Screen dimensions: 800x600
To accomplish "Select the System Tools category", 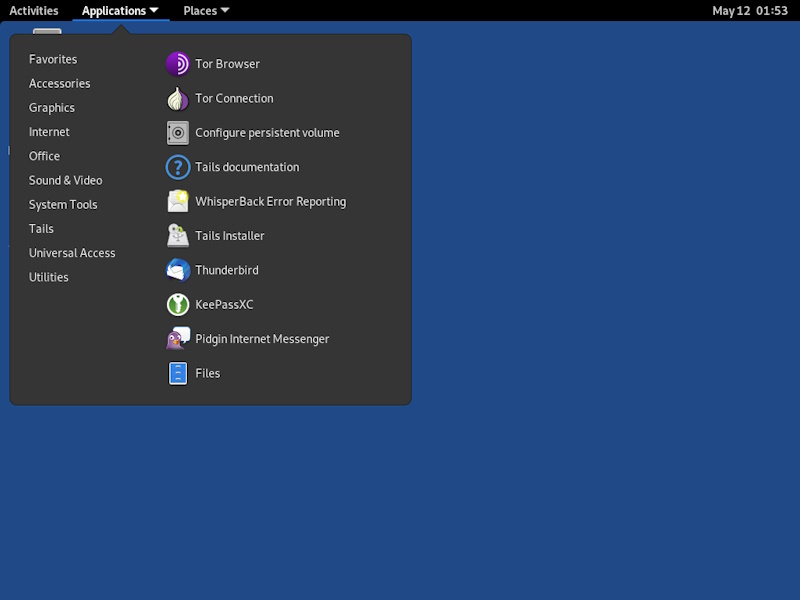I will (x=63, y=205).
